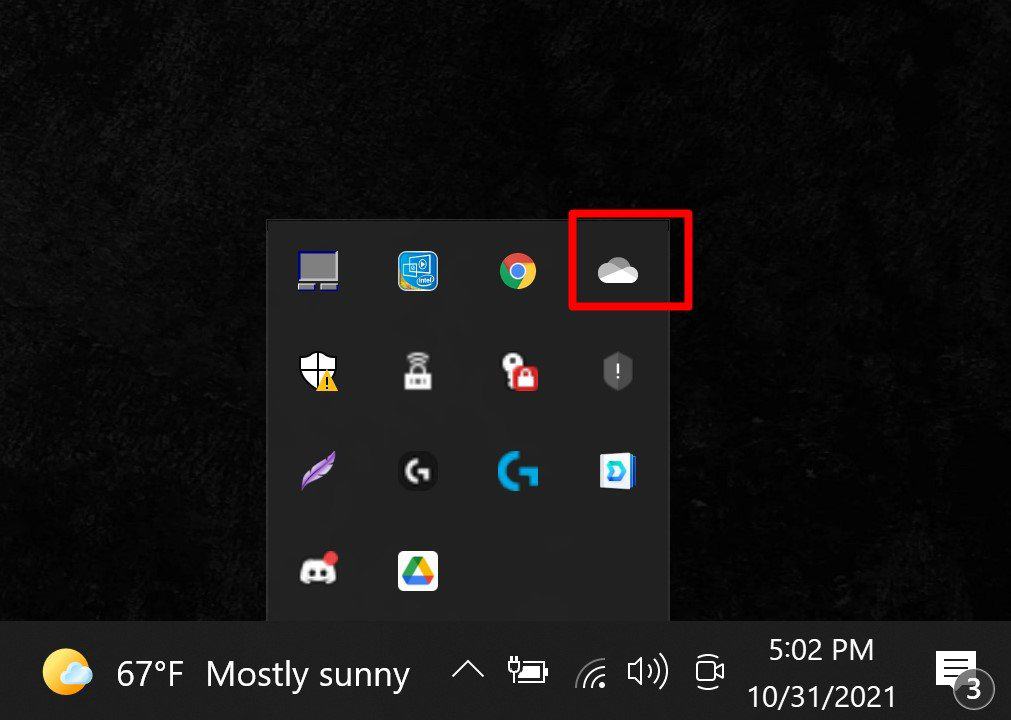Open the gray exclamation shield icon
The image size is (1011, 720).
617,371
